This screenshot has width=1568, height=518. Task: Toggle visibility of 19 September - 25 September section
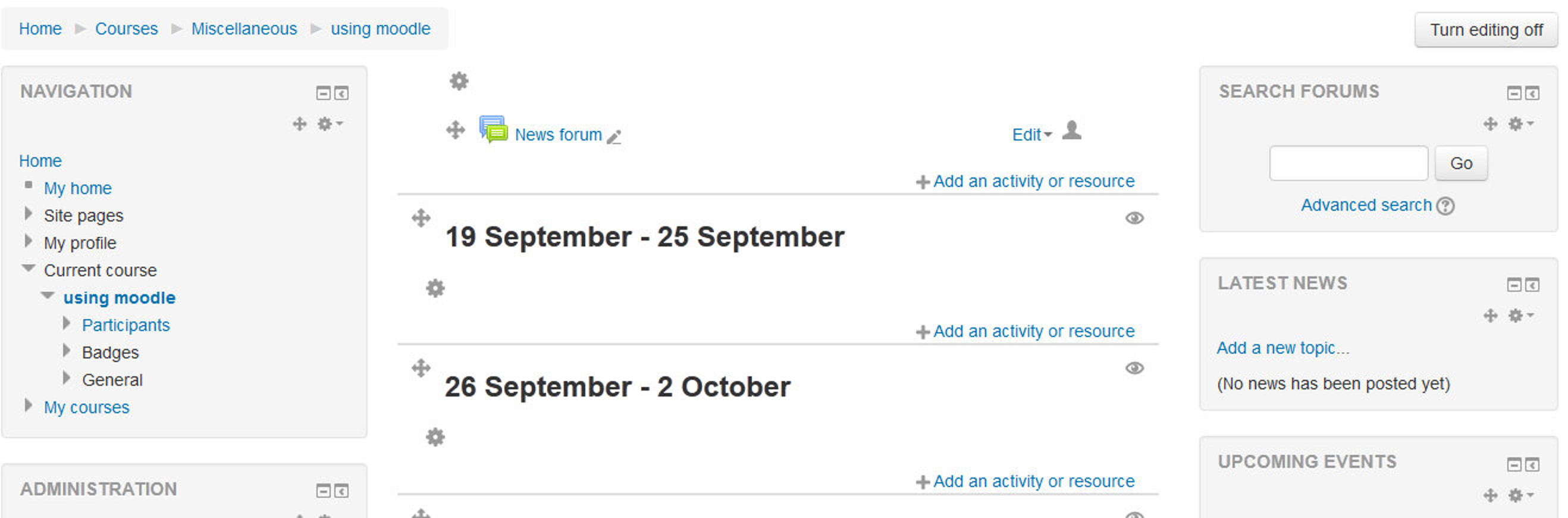(x=1134, y=217)
